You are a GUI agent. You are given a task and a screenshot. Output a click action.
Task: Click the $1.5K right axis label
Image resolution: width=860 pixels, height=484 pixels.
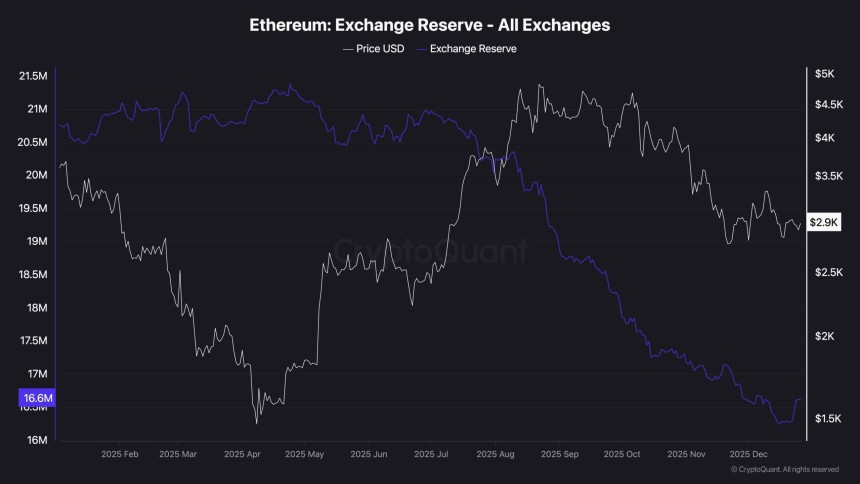pos(826,418)
